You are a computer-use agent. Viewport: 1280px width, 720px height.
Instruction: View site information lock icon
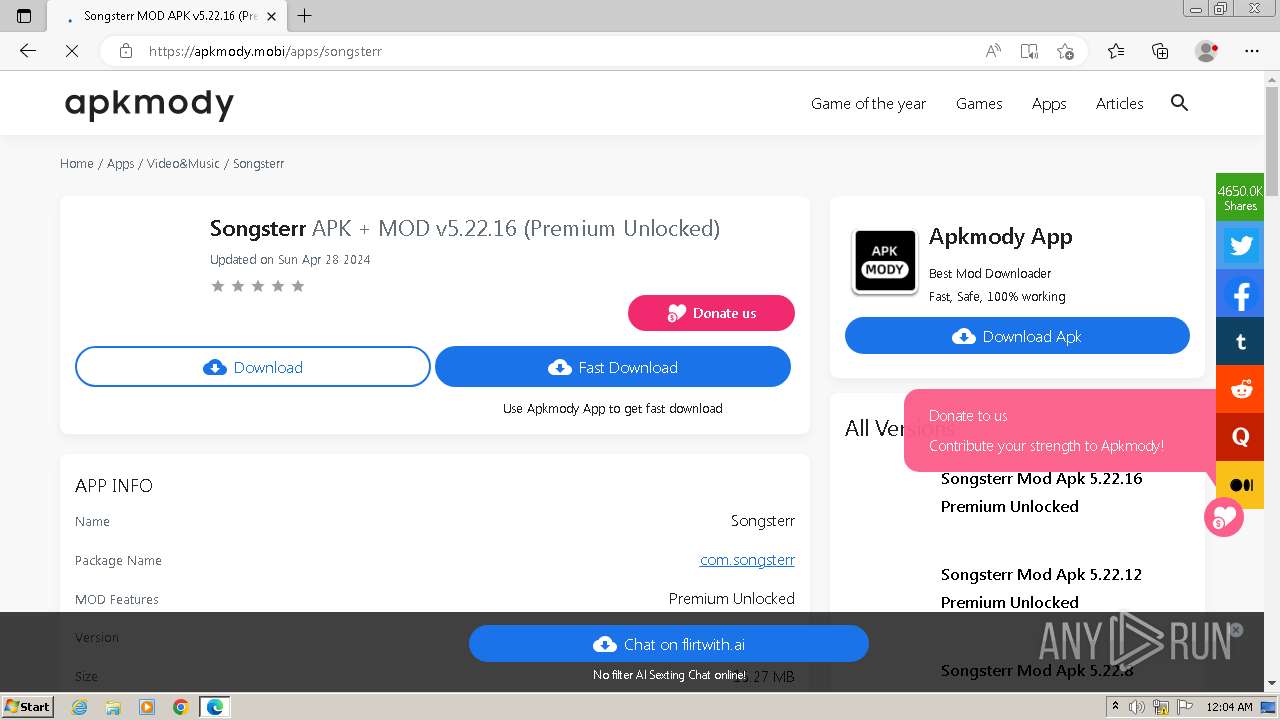(x=126, y=51)
